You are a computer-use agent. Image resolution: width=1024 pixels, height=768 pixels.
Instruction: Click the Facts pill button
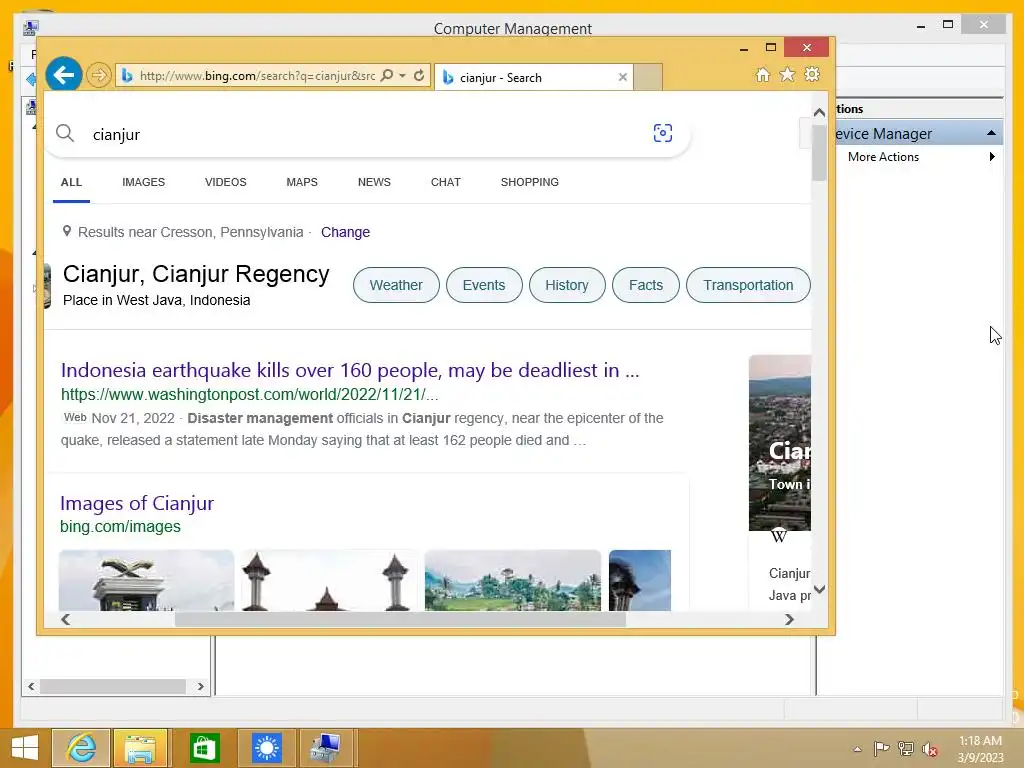(x=646, y=285)
